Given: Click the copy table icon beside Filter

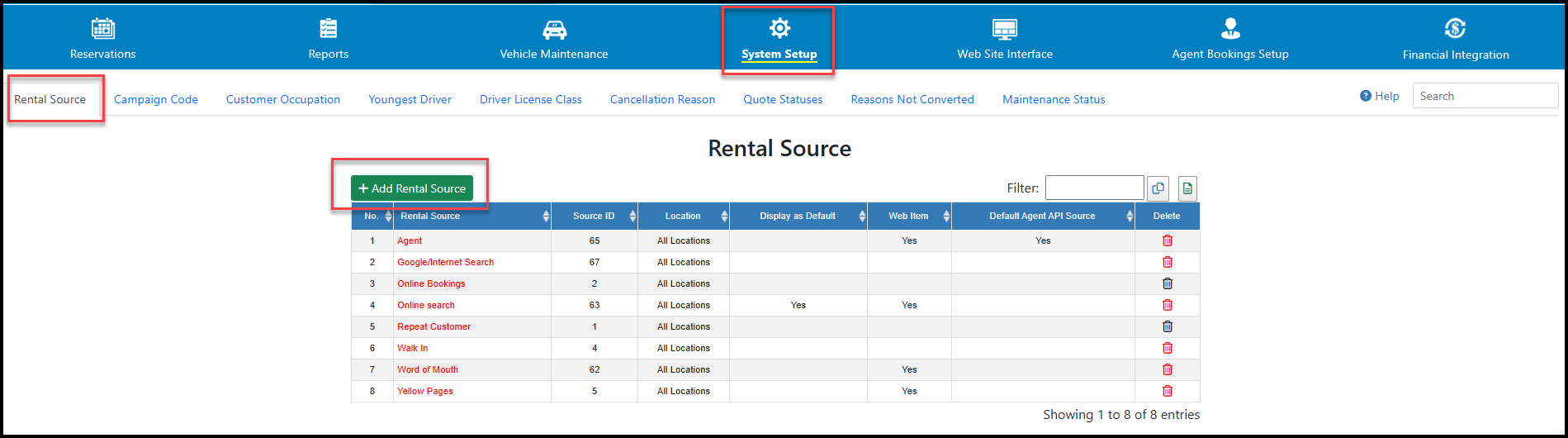Looking at the screenshot, I should (x=1158, y=188).
